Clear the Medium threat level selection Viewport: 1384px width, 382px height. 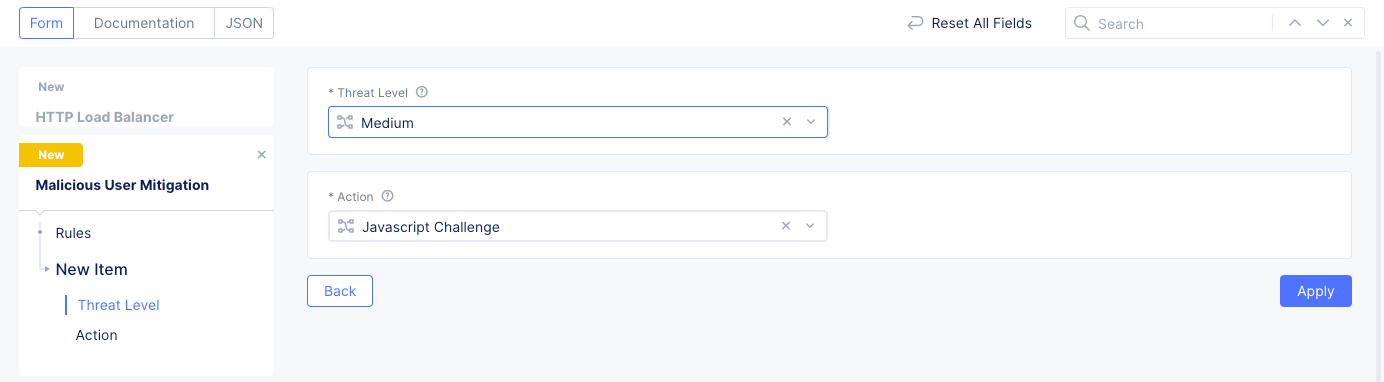click(x=787, y=122)
